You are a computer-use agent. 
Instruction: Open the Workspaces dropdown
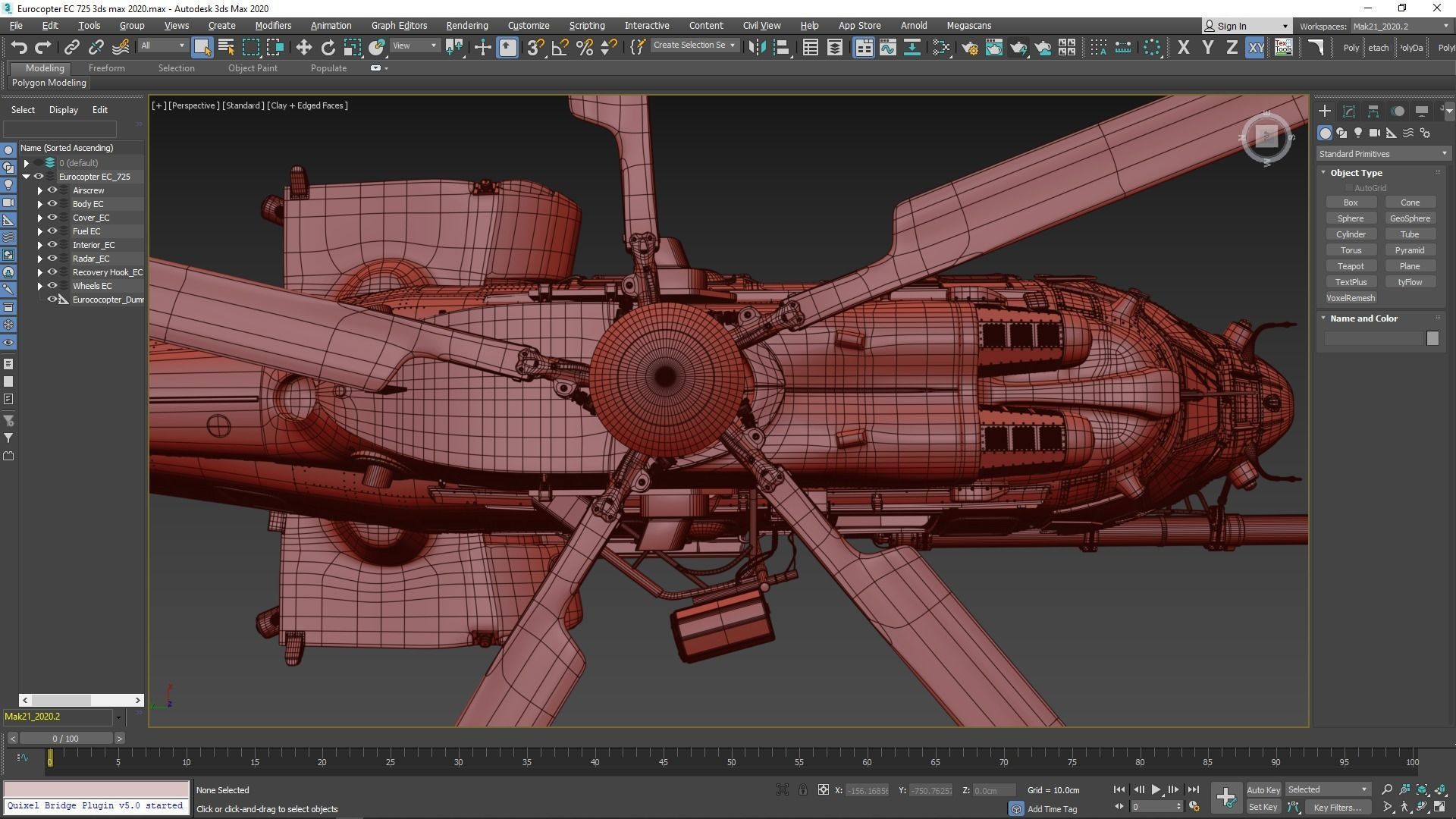pos(1400,27)
